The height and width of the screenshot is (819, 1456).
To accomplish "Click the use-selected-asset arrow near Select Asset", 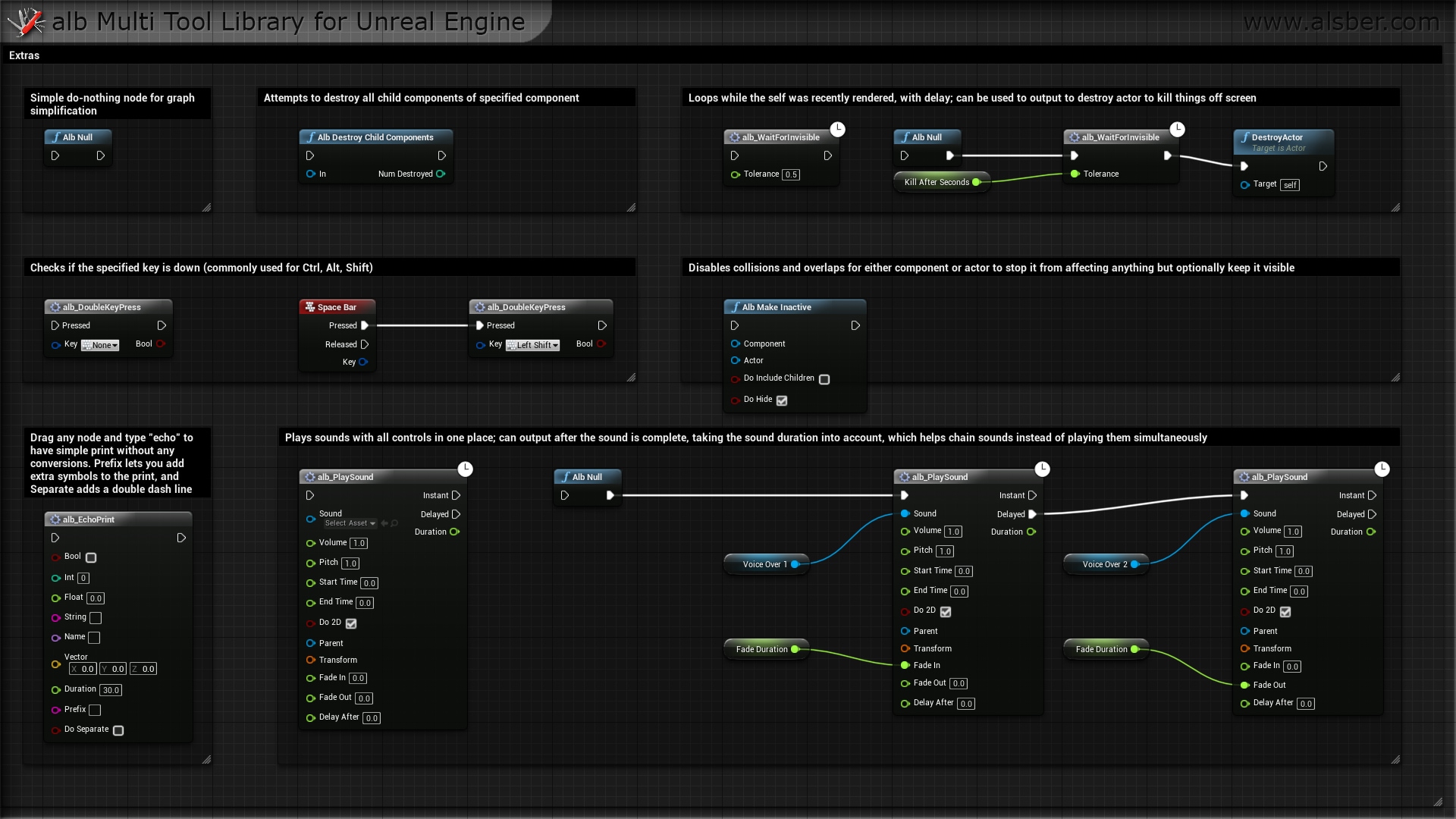I will point(384,523).
